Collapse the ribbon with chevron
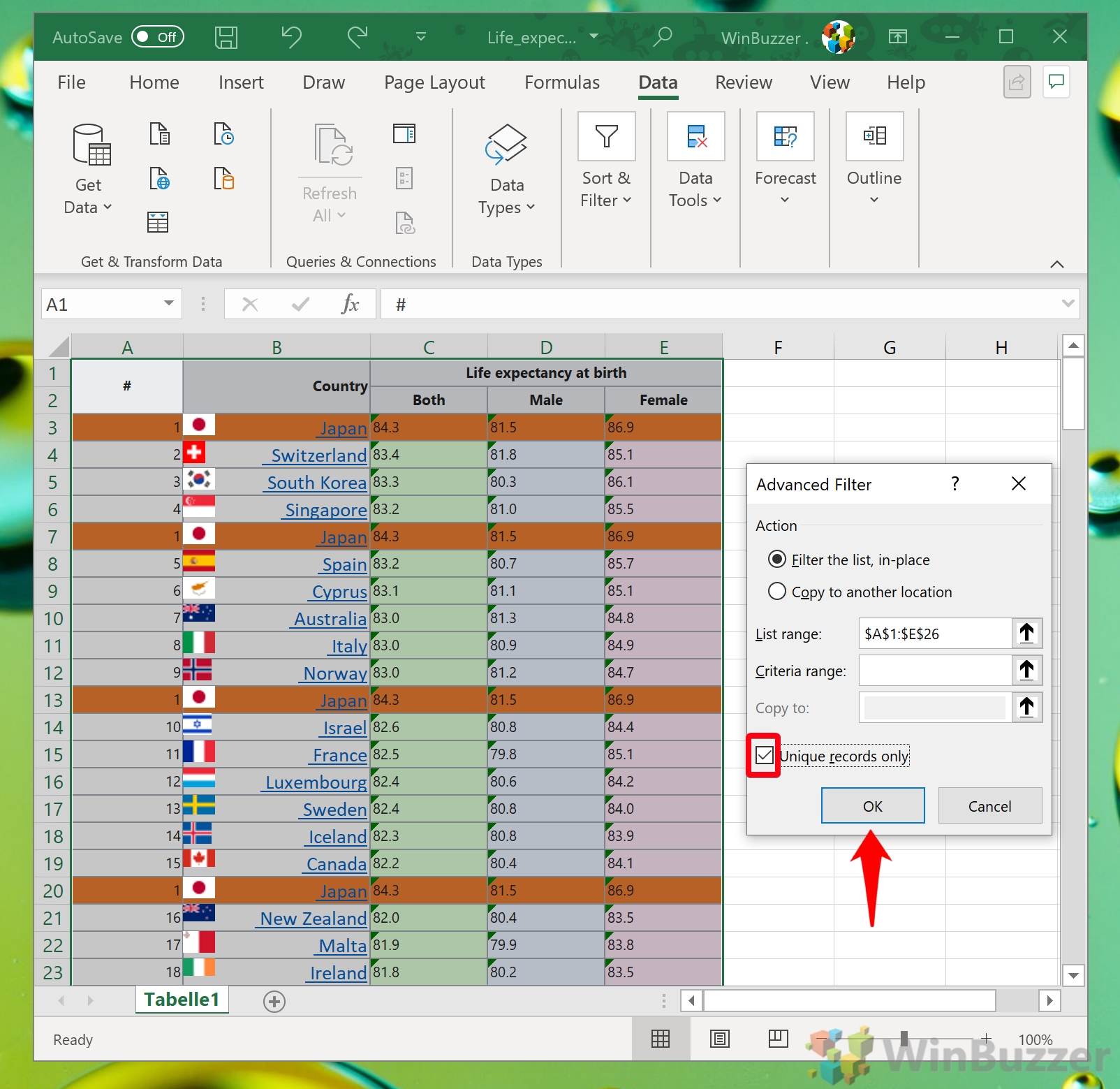The height and width of the screenshot is (1089, 1120). [x=1056, y=264]
